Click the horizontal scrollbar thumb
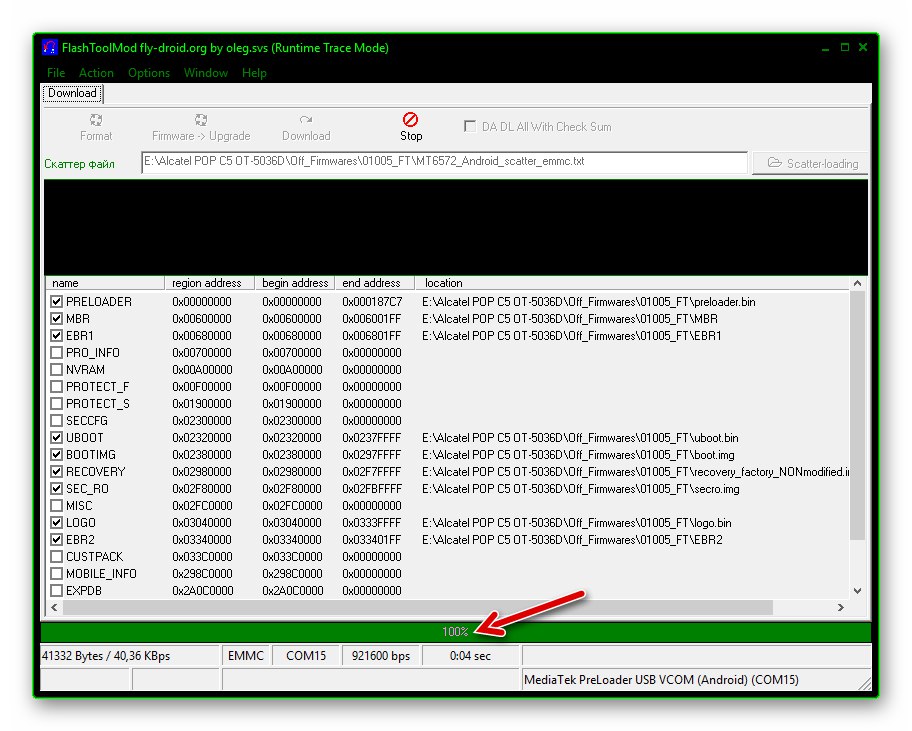 [x=418, y=607]
